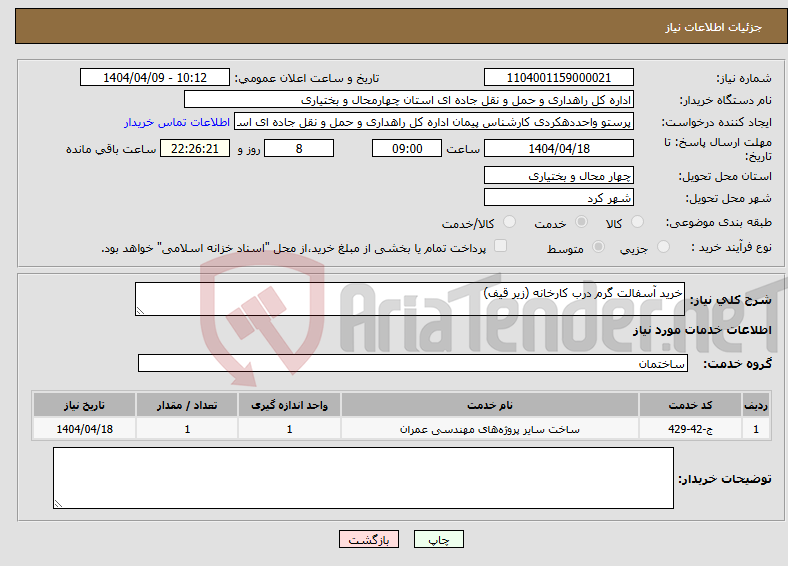788x566 pixels.
Task: Select the جزیی purchase type radio
Action: (x=663, y=246)
